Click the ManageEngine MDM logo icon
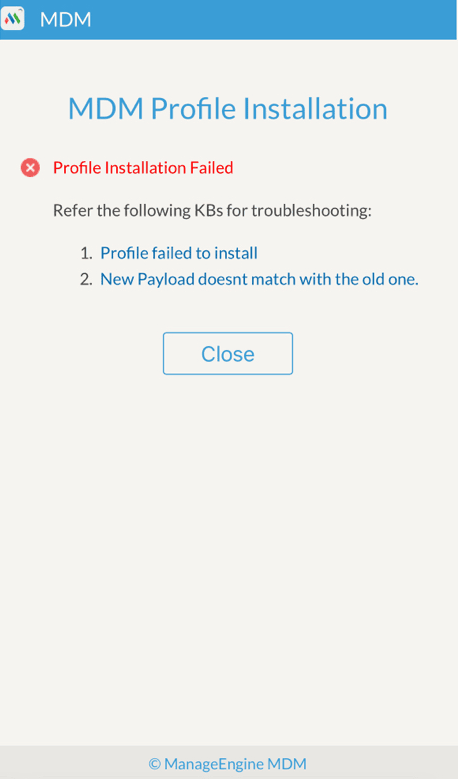458x779 pixels. tap(12, 19)
